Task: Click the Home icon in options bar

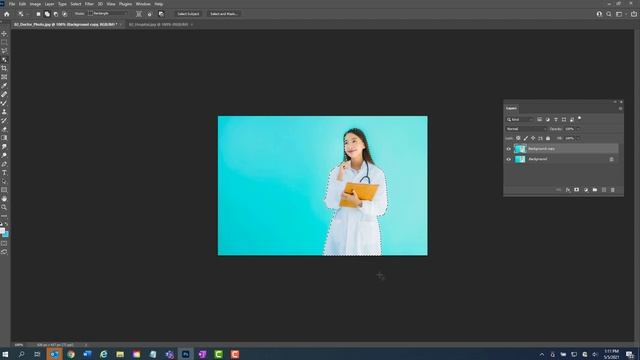Action: coord(7,14)
